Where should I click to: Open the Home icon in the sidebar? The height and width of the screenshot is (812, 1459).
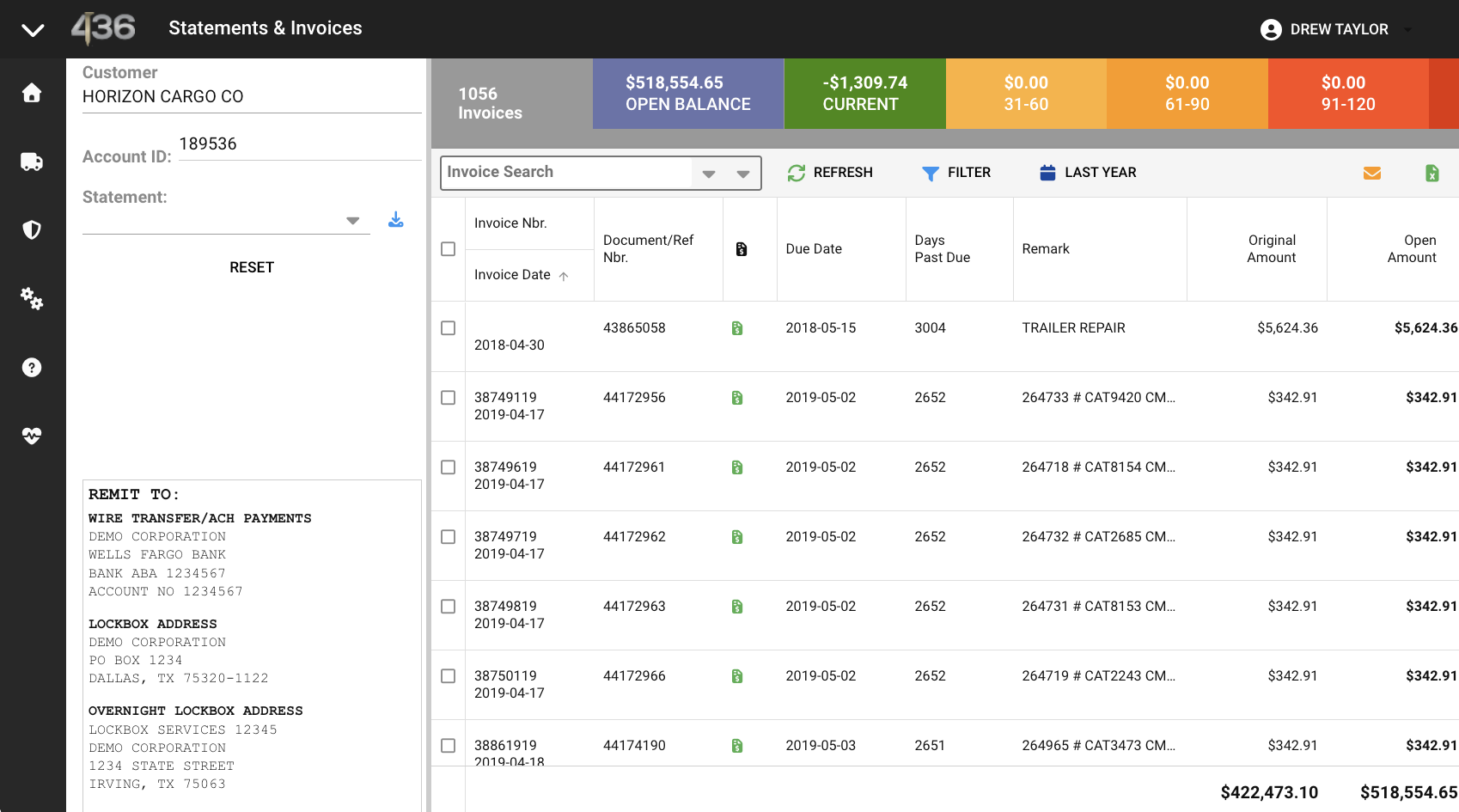(x=32, y=93)
